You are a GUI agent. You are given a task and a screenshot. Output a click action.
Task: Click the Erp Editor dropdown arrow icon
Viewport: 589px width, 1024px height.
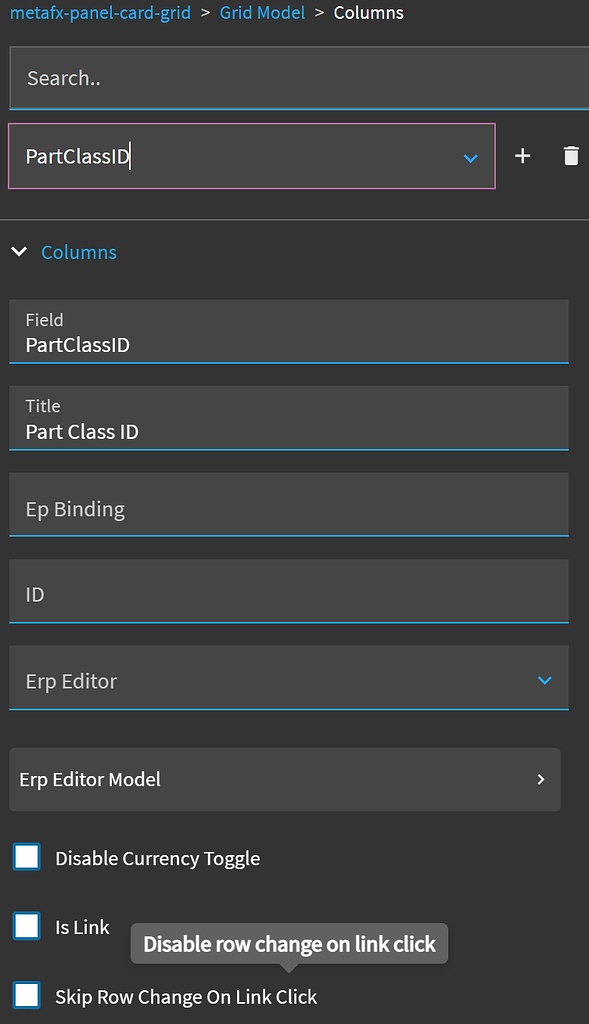(545, 679)
